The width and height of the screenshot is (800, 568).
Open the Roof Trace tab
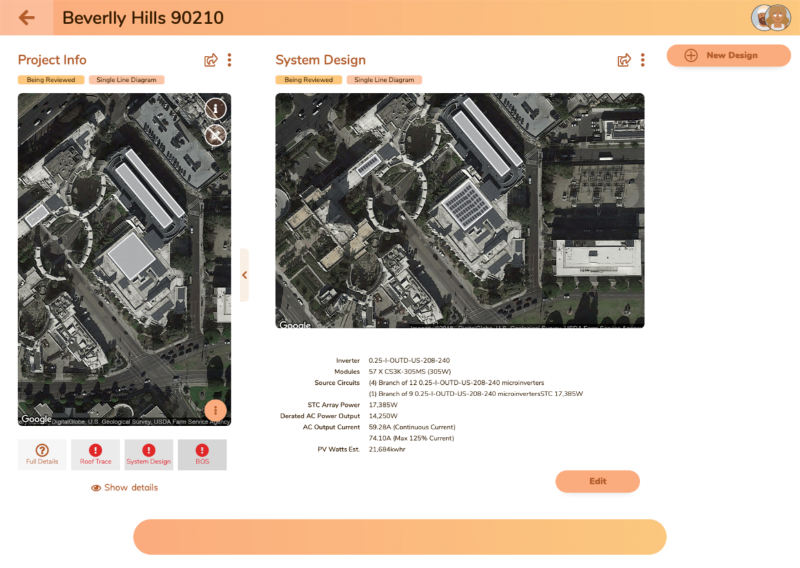coord(95,454)
